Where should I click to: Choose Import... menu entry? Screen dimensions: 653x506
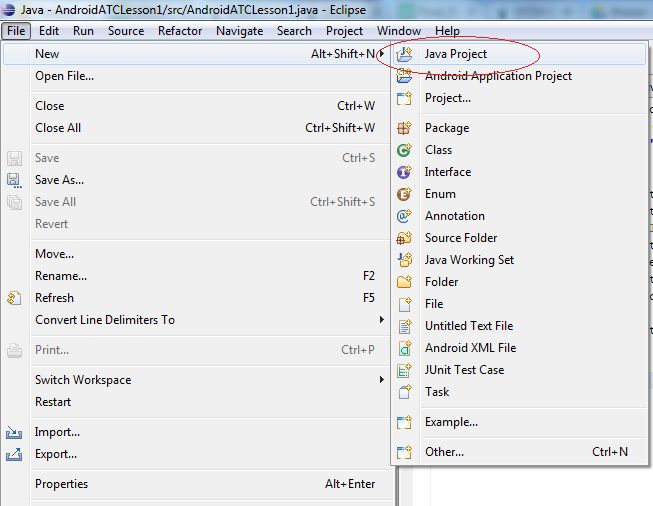197,432
